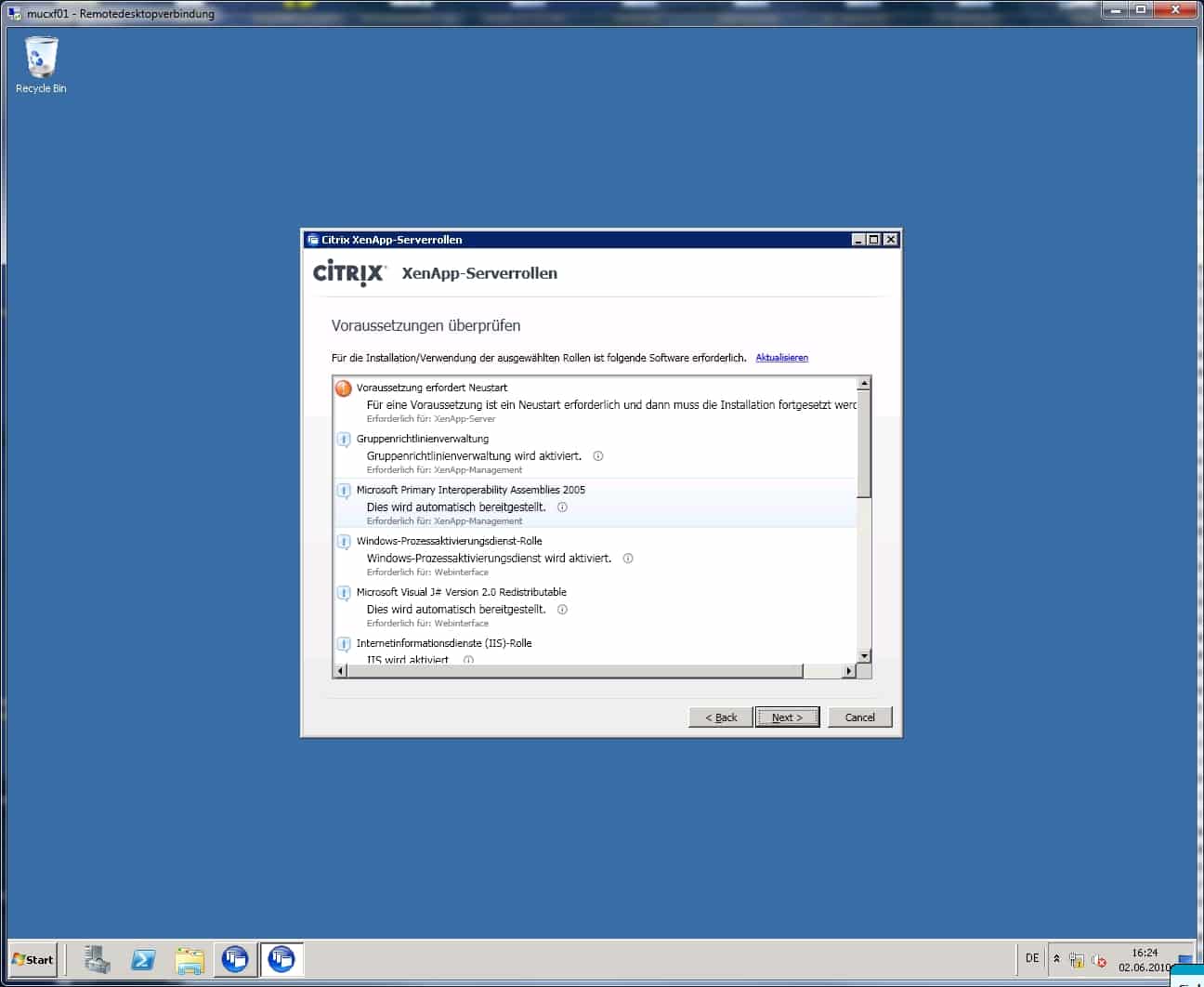Screen dimensions: 1204x987
Task: Click the prerequisite list's scroll down arrow
Action: pyautogui.click(x=864, y=656)
